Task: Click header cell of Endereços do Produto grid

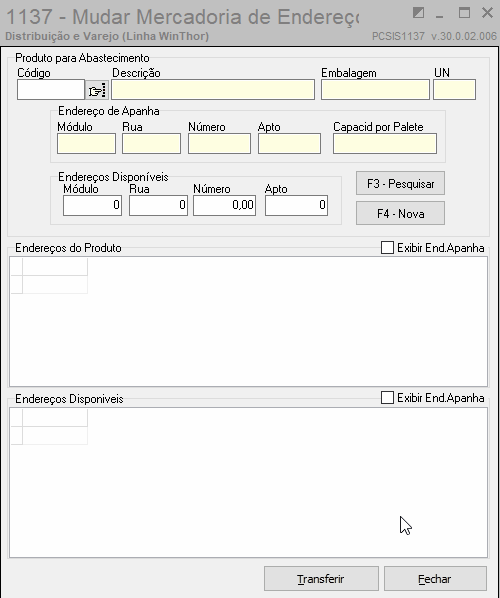Action: coord(55,267)
